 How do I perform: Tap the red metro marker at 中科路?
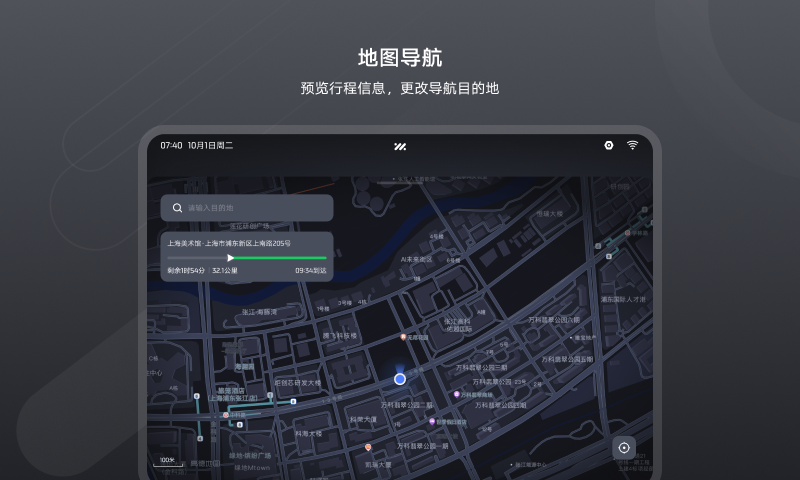coord(227,414)
